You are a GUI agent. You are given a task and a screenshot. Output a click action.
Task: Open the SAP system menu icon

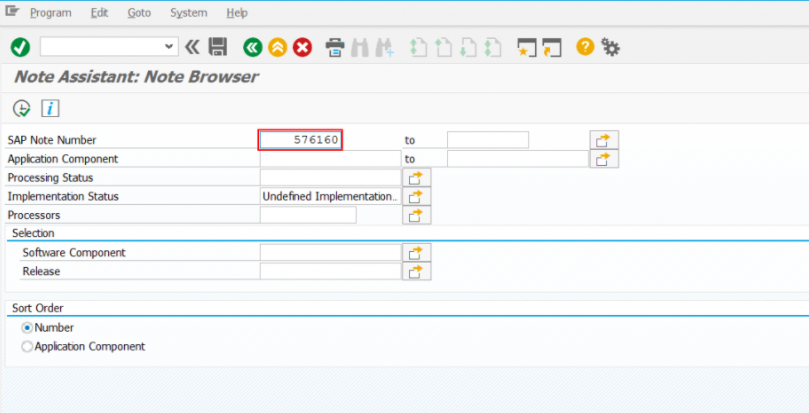click(12, 11)
